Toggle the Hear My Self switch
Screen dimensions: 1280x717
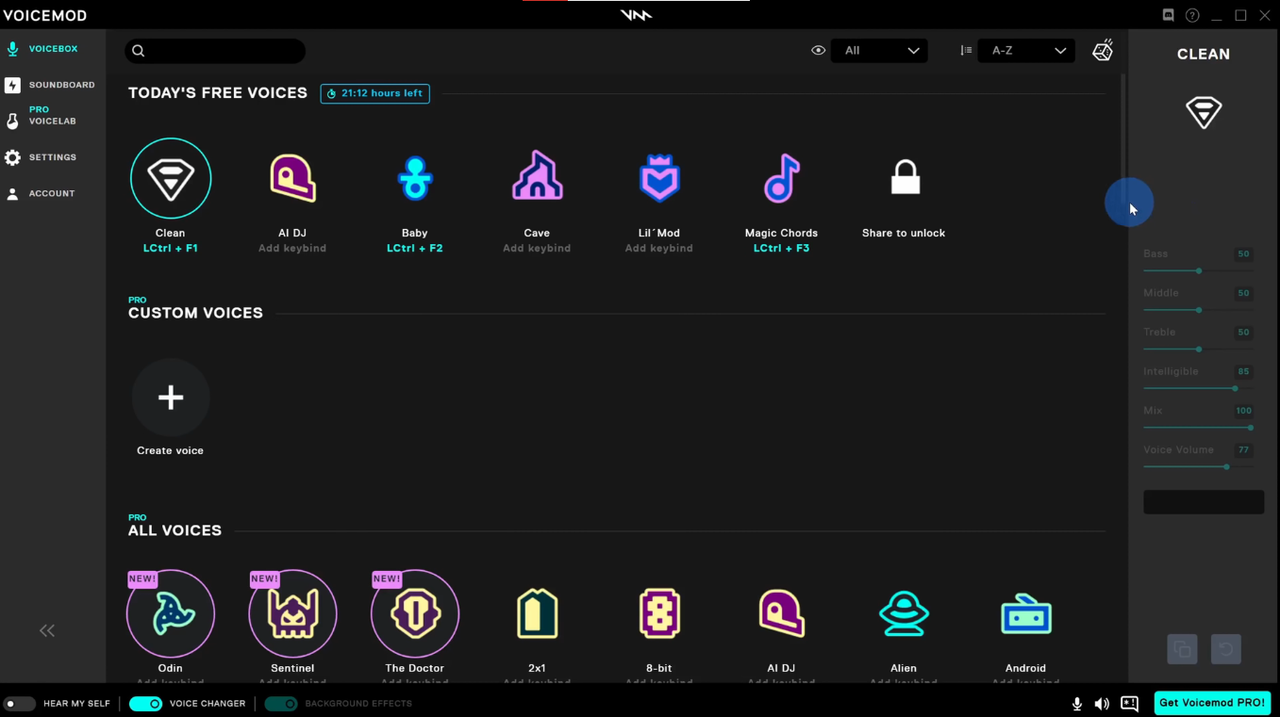coord(19,703)
